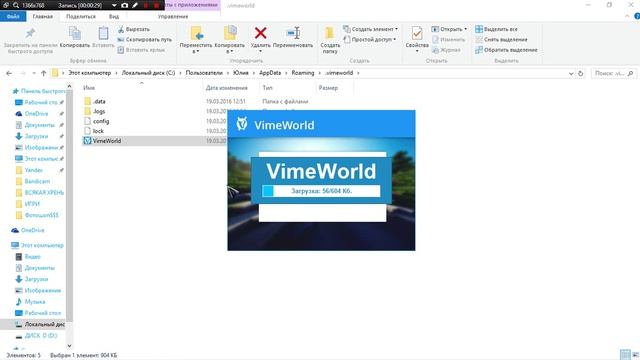Choose Вставить ярлык in ribbon

pyautogui.click(x=141, y=50)
